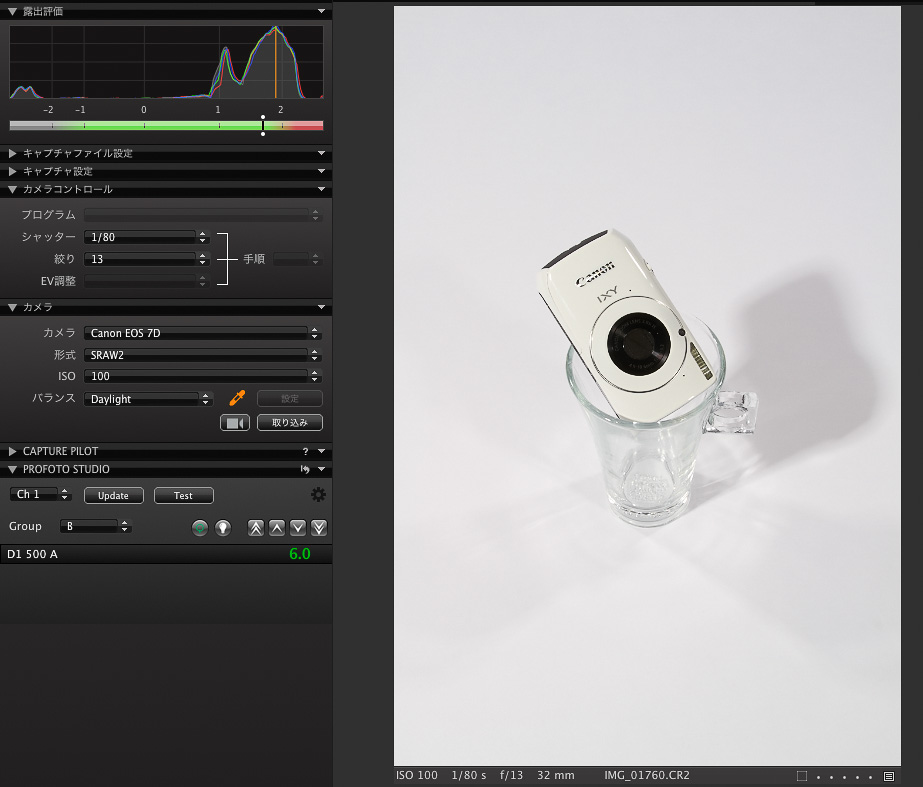Click the Capture Pilot help question mark
Screen dimensions: 923x787
click(305, 452)
